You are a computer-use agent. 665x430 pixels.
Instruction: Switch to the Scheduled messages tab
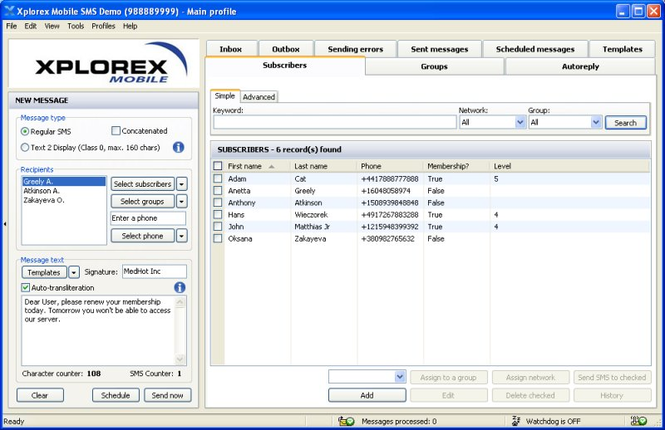535,49
